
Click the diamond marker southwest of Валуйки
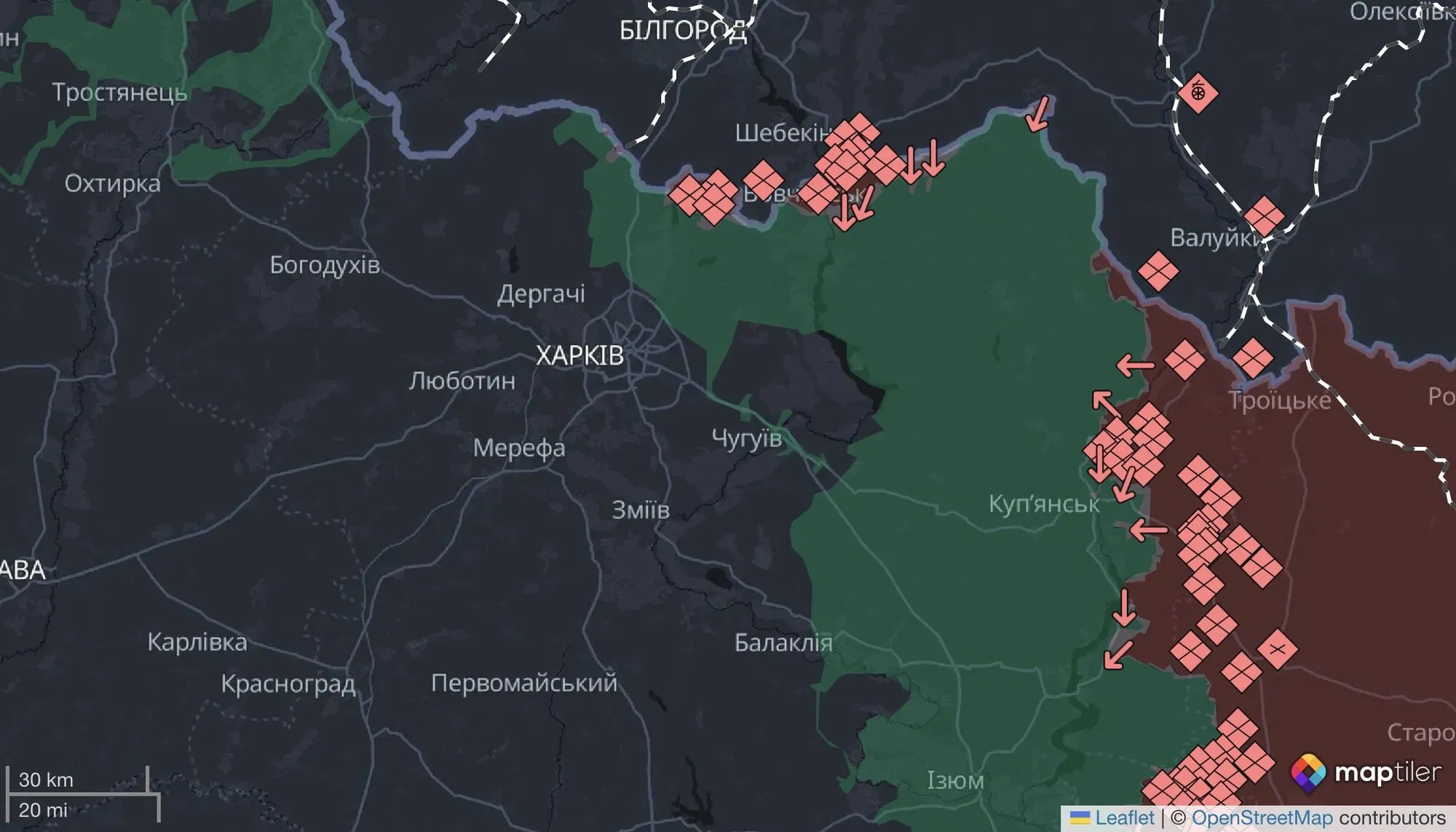coord(1158,271)
